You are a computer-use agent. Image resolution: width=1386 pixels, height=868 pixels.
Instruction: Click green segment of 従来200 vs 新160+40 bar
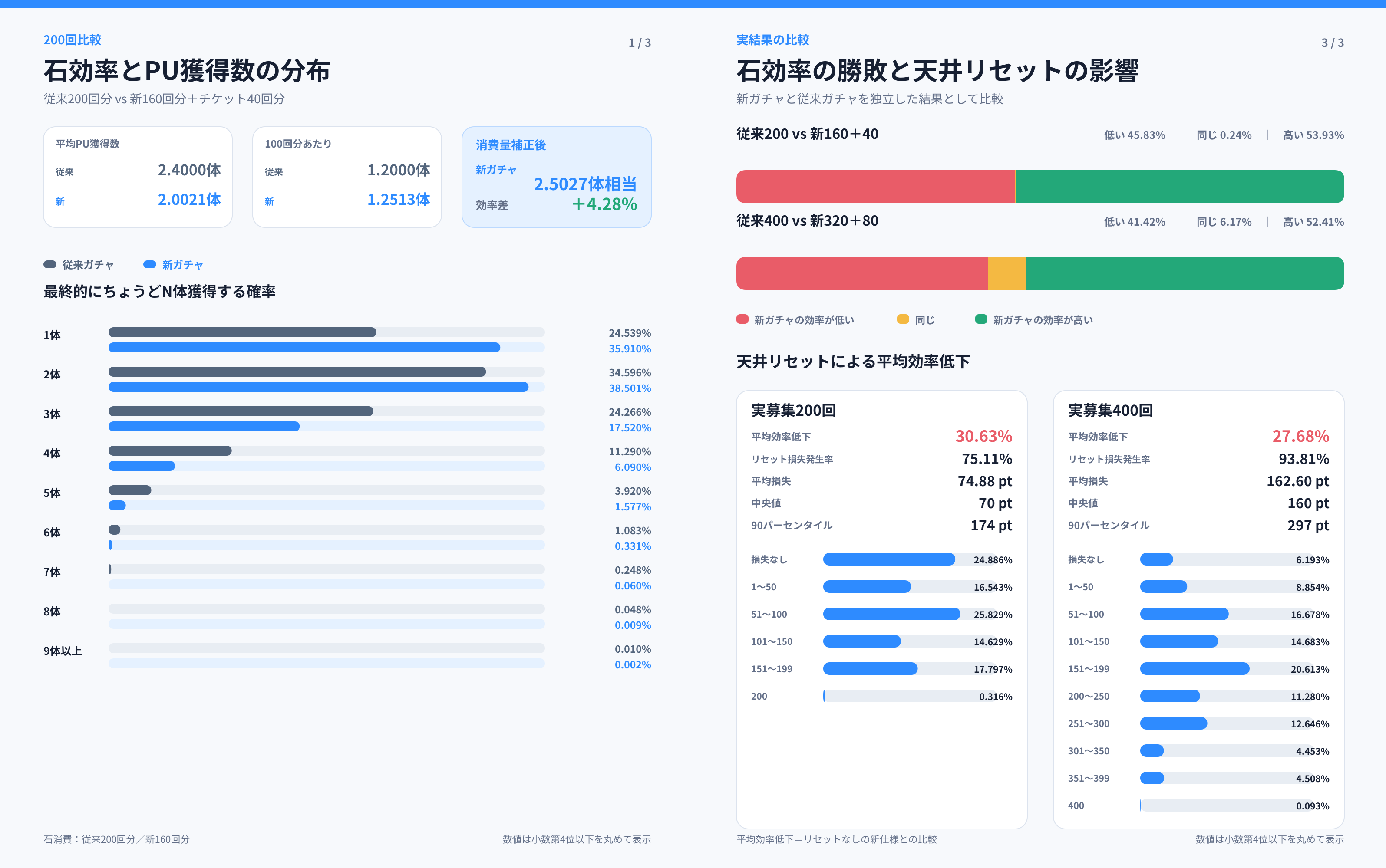coord(1180,187)
